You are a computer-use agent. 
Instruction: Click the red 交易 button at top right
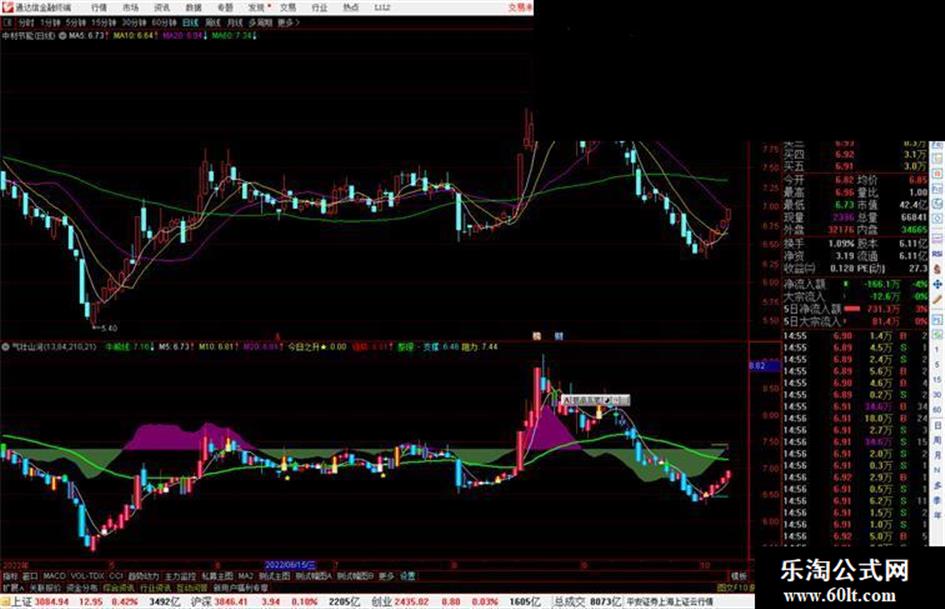tap(520, 8)
